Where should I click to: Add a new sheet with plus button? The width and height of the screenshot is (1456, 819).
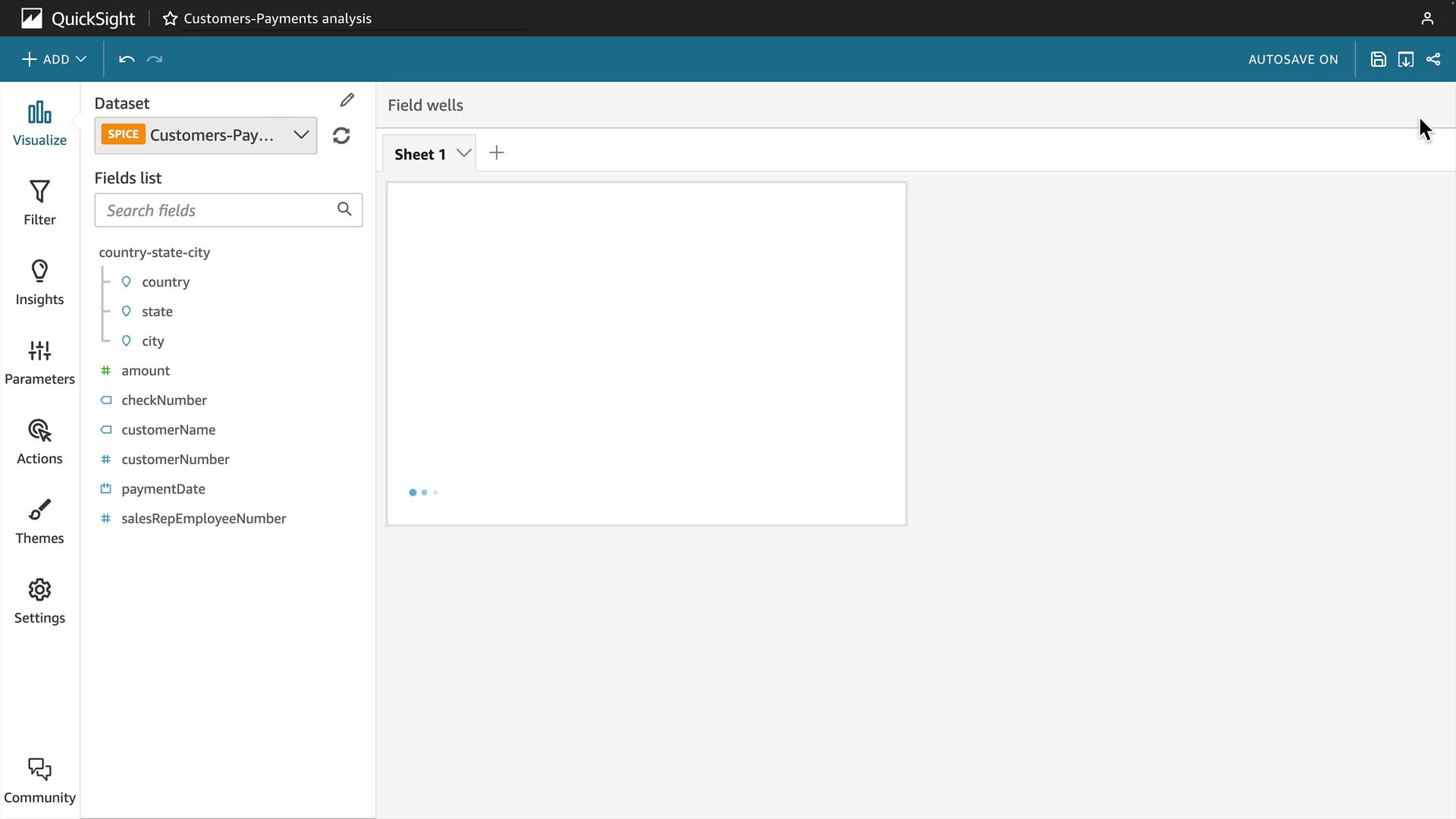[497, 153]
